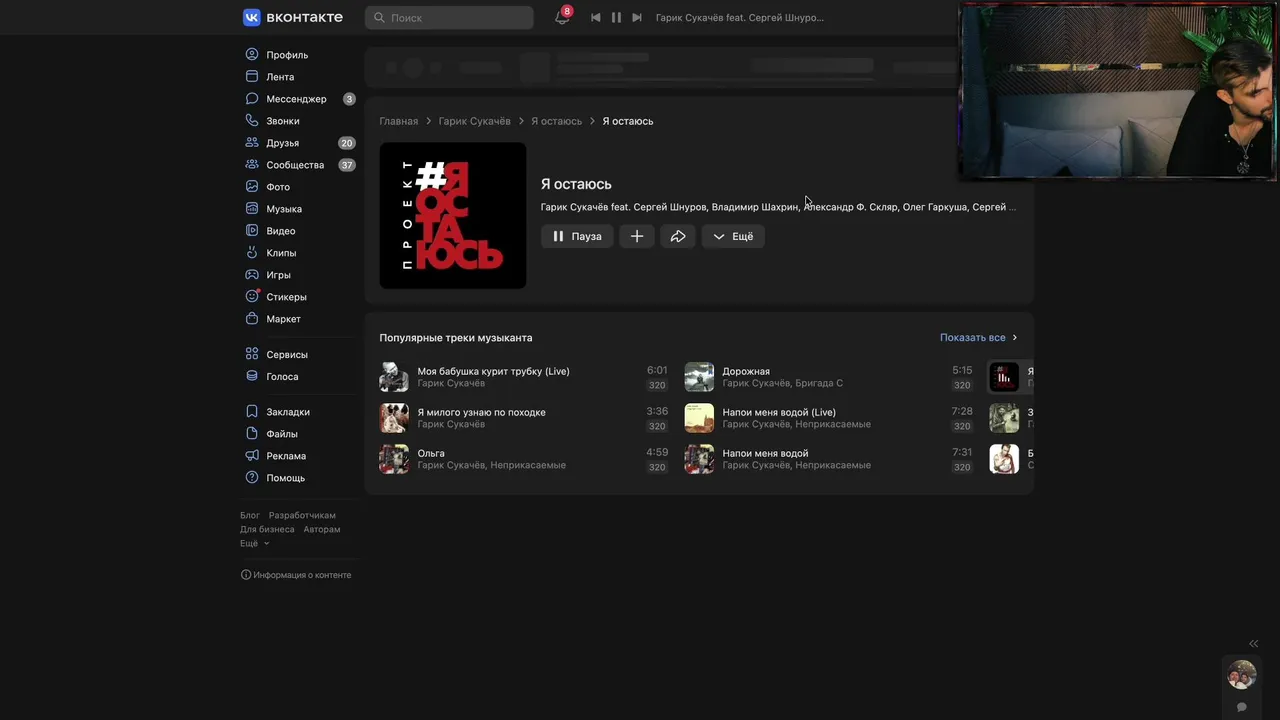
Task: Open the Авторам footer link
Action: [x=322, y=529]
